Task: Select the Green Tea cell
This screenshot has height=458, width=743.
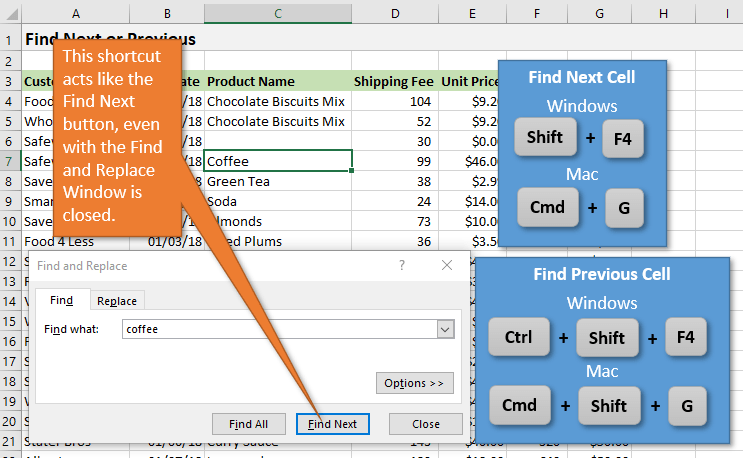Action: coord(277,181)
